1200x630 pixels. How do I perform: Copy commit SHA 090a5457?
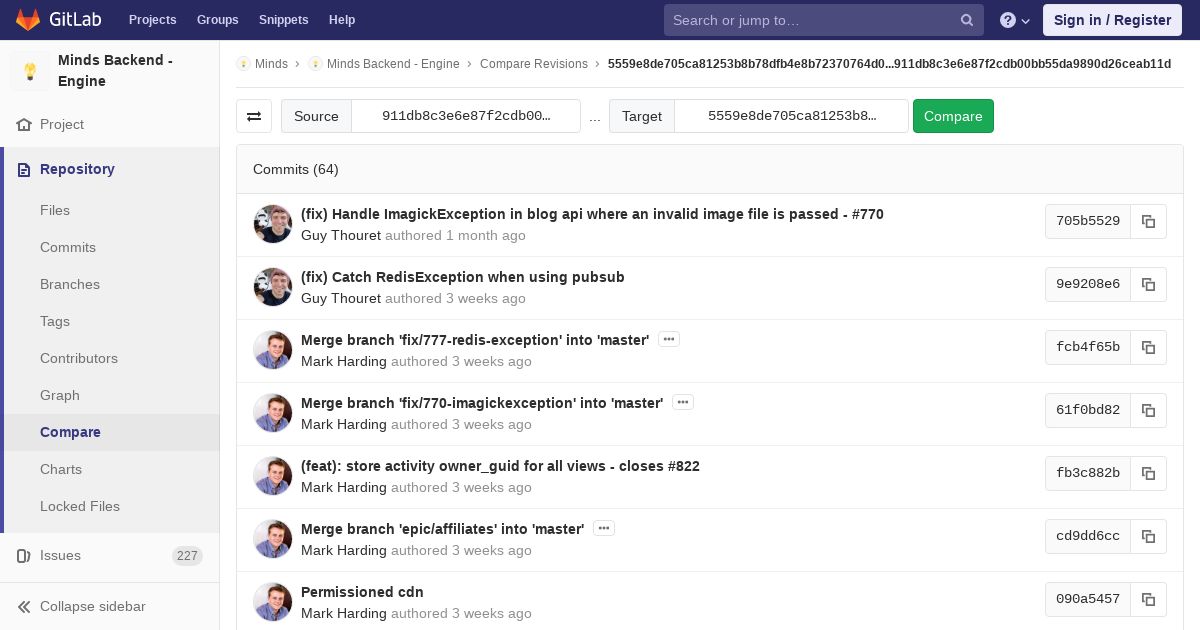tap(1148, 600)
